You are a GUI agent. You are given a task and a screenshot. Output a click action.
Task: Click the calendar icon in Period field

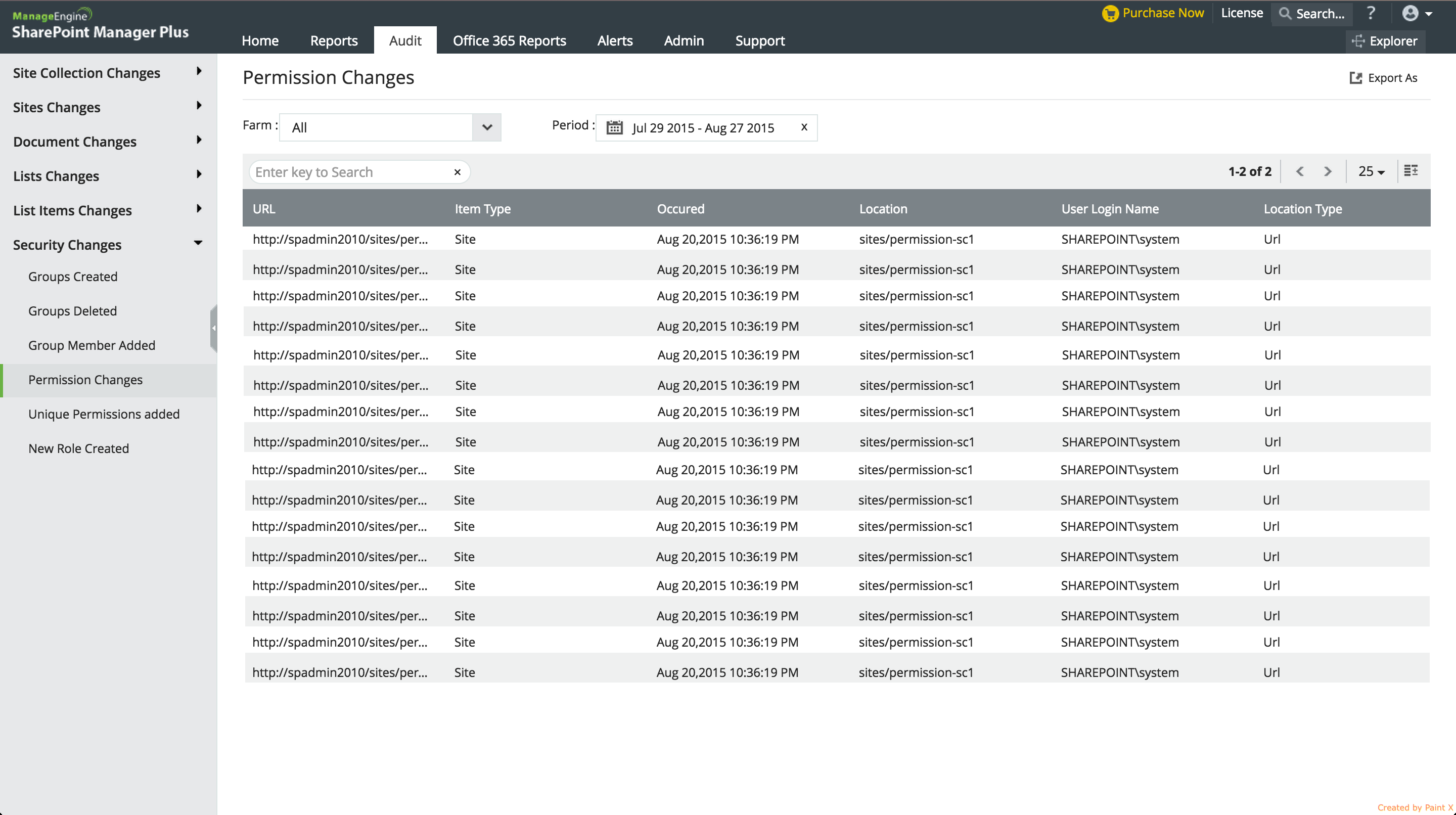point(614,128)
